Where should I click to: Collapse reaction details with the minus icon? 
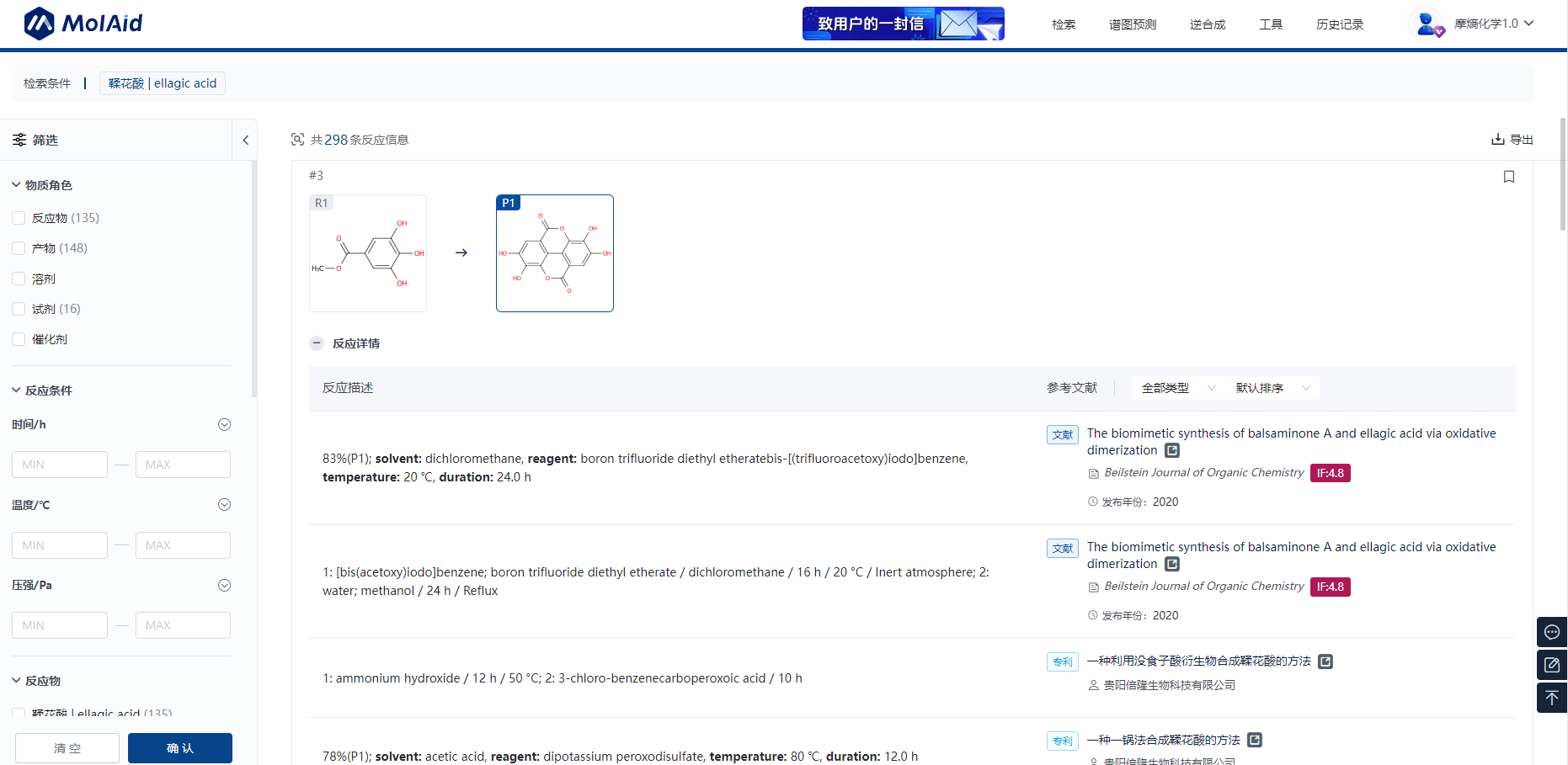coord(317,343)
